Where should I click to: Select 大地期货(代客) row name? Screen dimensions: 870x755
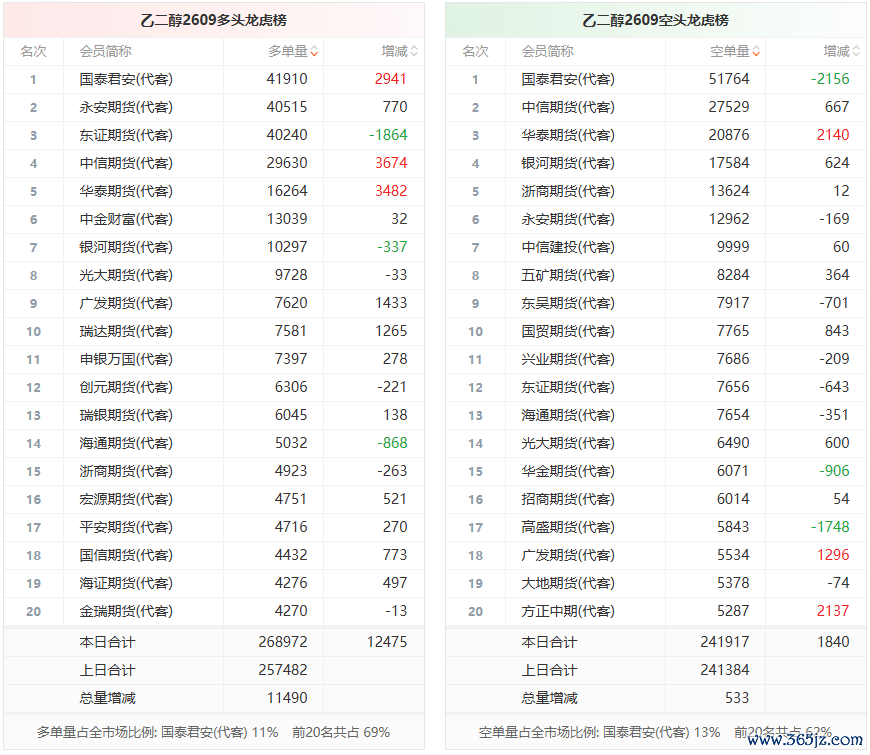pos(568,583)
